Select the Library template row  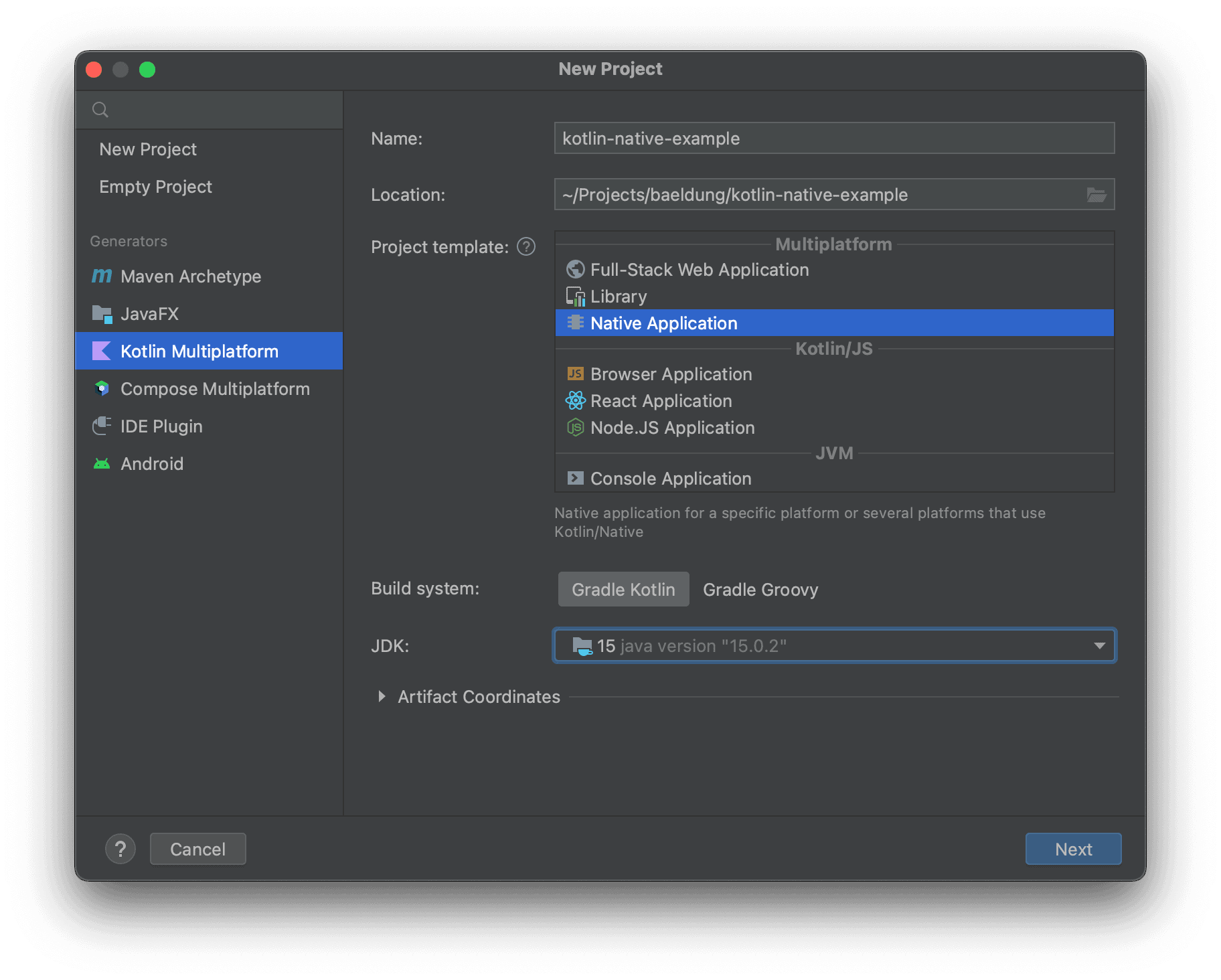834,297
